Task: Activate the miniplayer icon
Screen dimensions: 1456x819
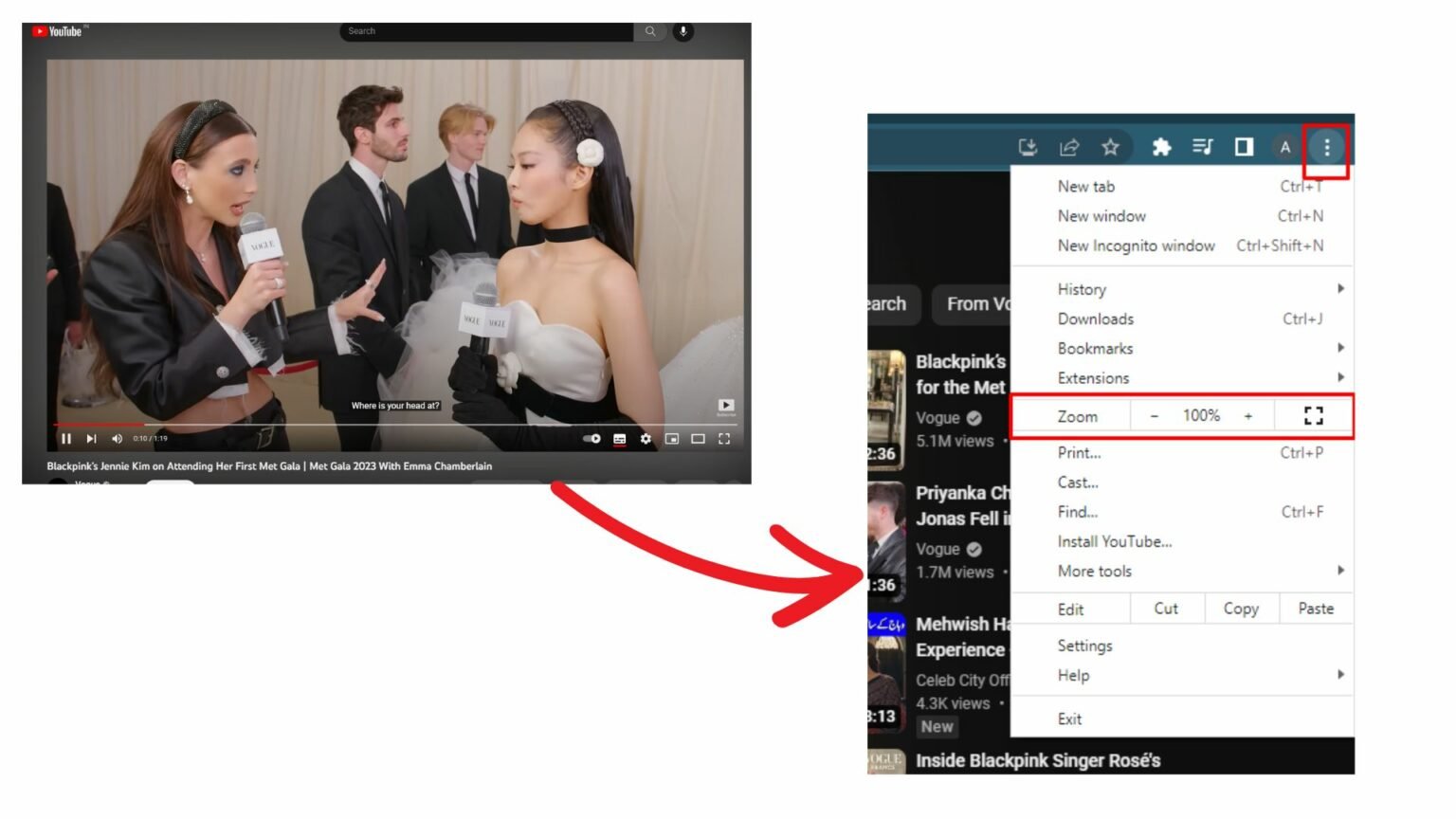Action: (672, 439)
